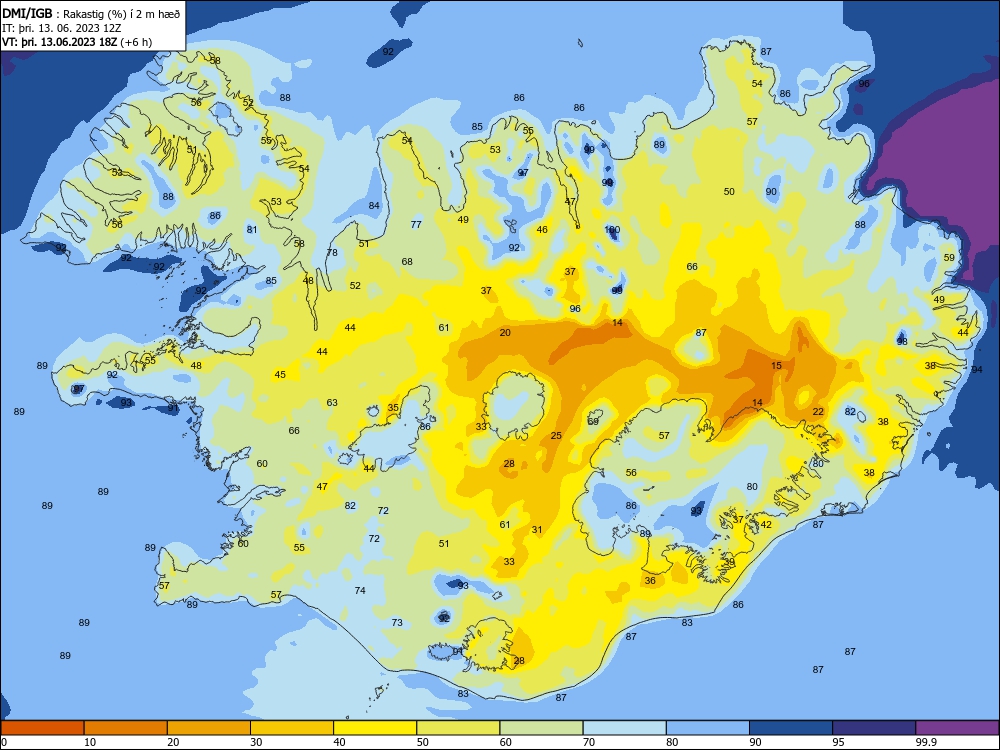Viewport: 1000px width, 750px height.
Task: Click the map value '77' in the north
Action: tap(416, 224)
